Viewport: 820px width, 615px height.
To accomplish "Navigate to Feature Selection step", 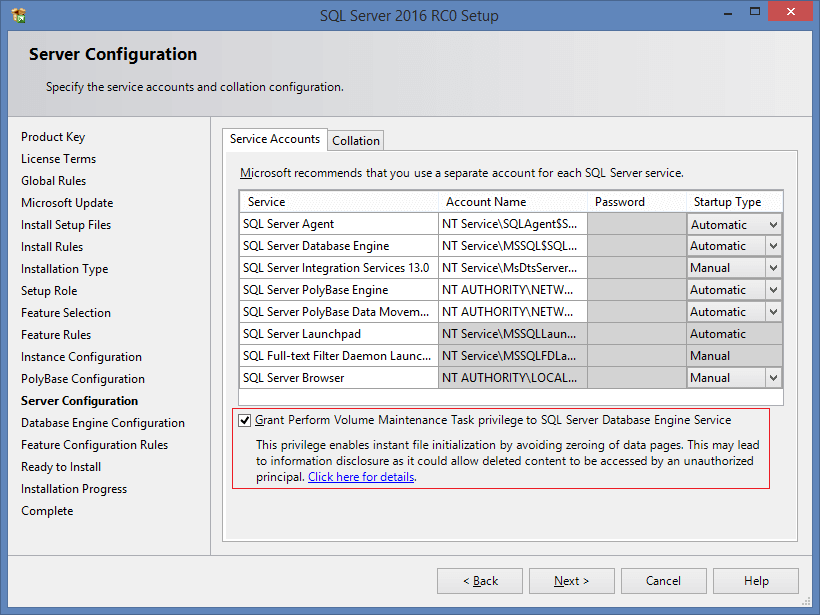I will (65, 312).
